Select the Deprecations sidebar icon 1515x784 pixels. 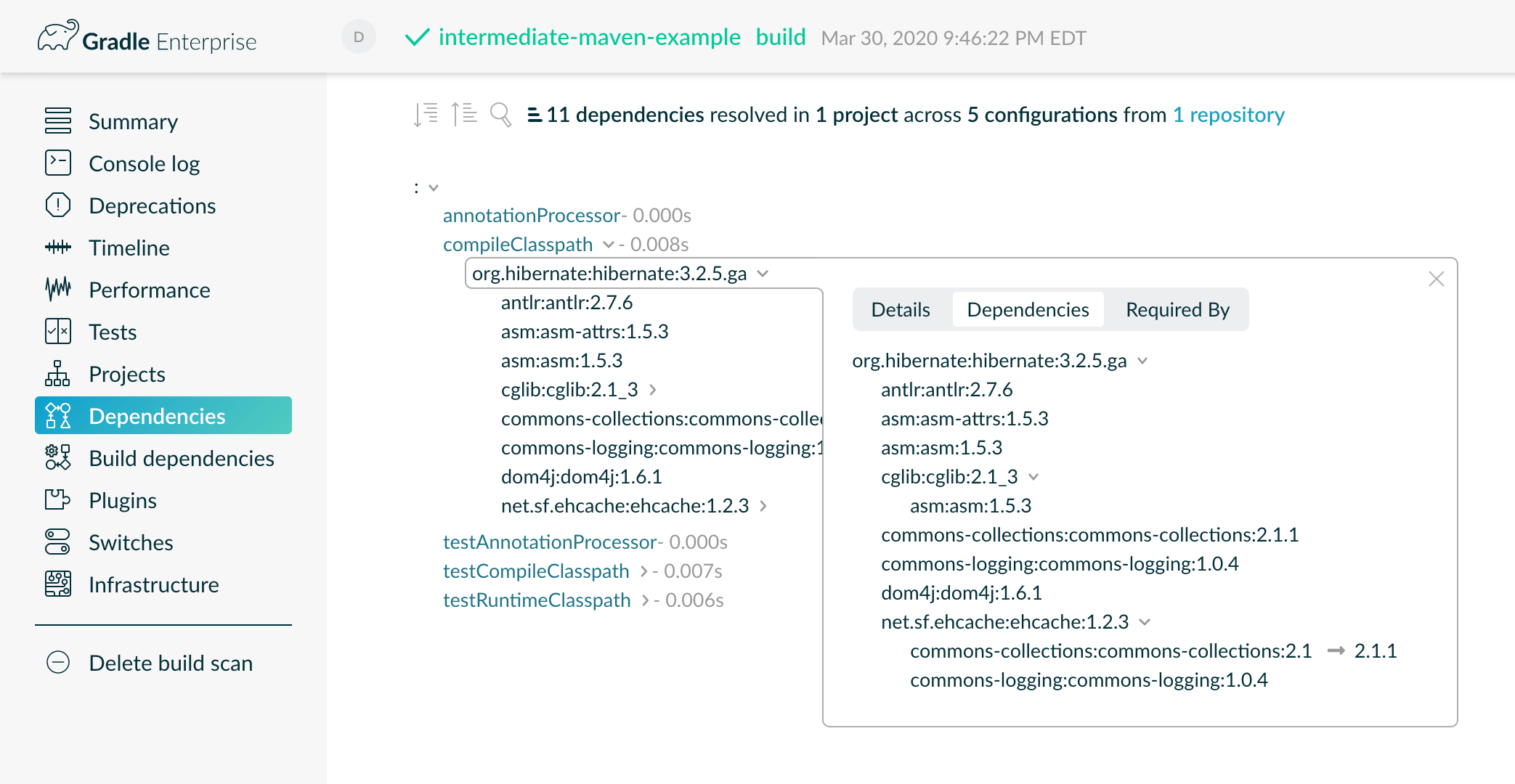[x=58, y=205]
